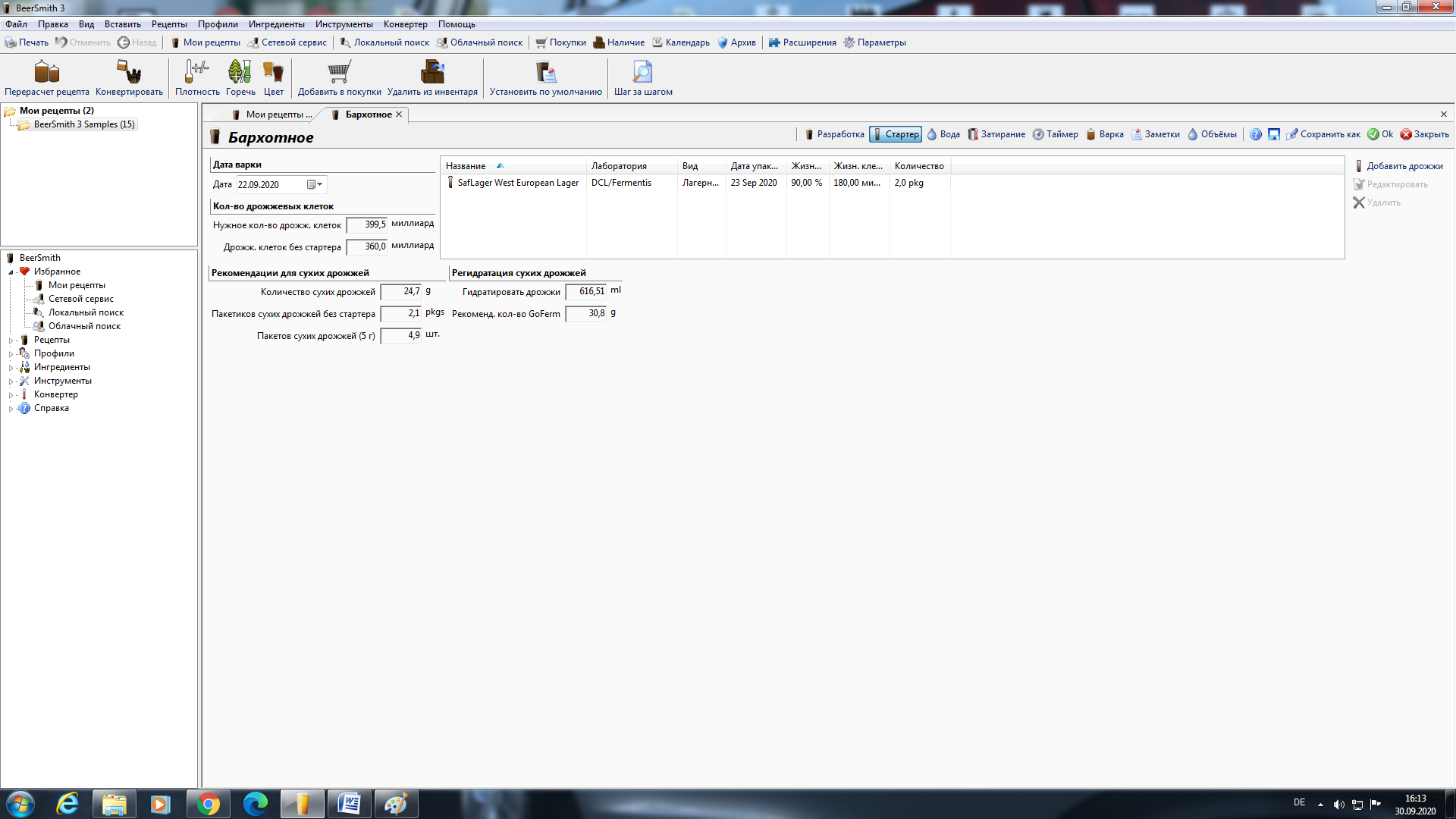The height and width of the screenshot is (819, 1456).
Task: Switch to the Мои рецепты tab
Action: [272, 115]
